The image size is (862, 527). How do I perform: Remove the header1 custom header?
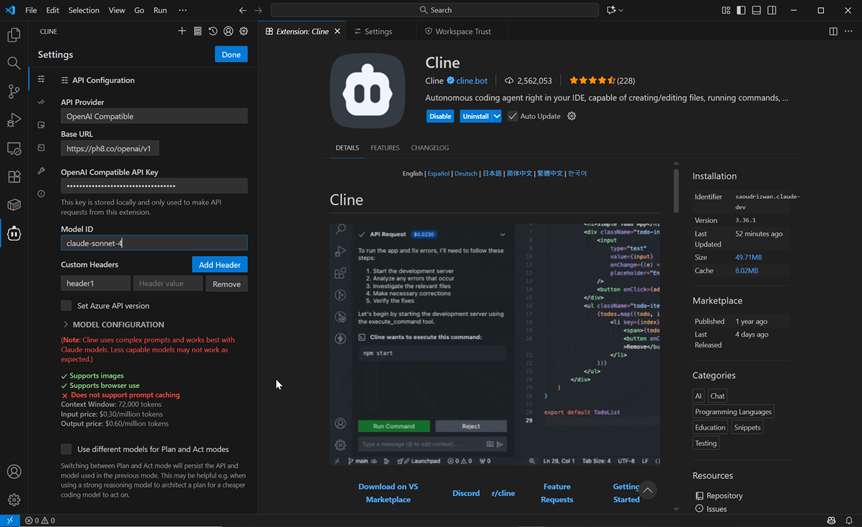(226, 284)
